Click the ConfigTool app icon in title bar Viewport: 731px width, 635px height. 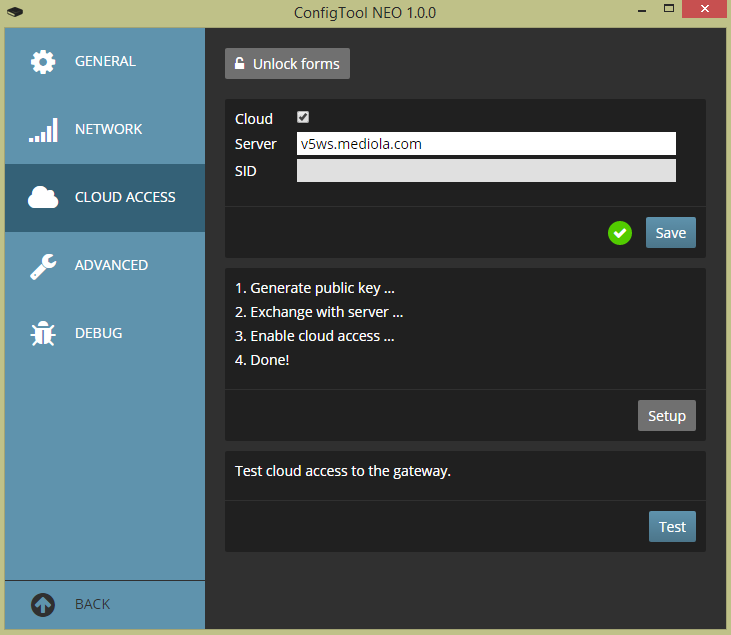pos(13,13)
